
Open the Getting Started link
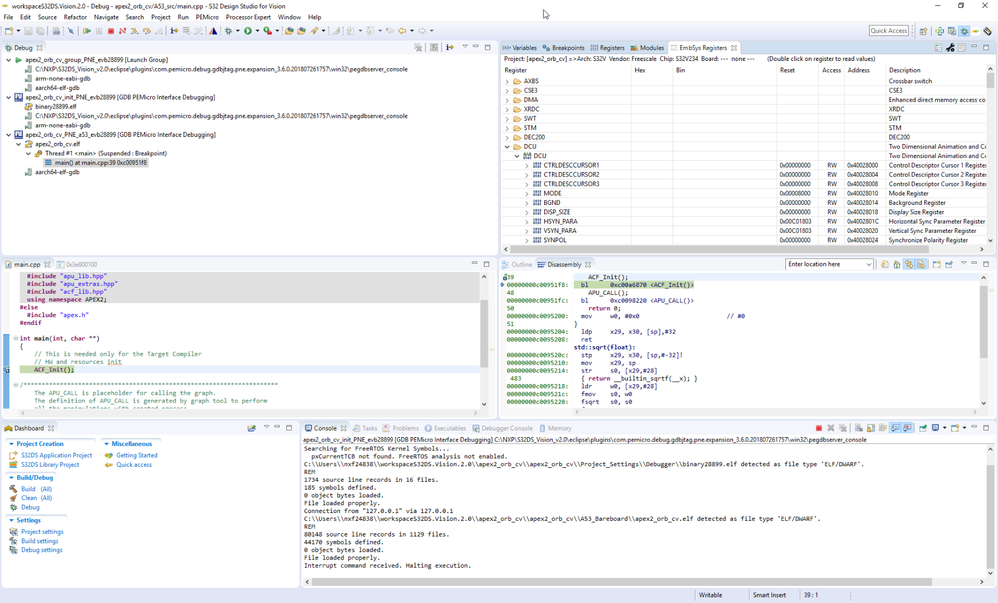(x=136, y=455)
